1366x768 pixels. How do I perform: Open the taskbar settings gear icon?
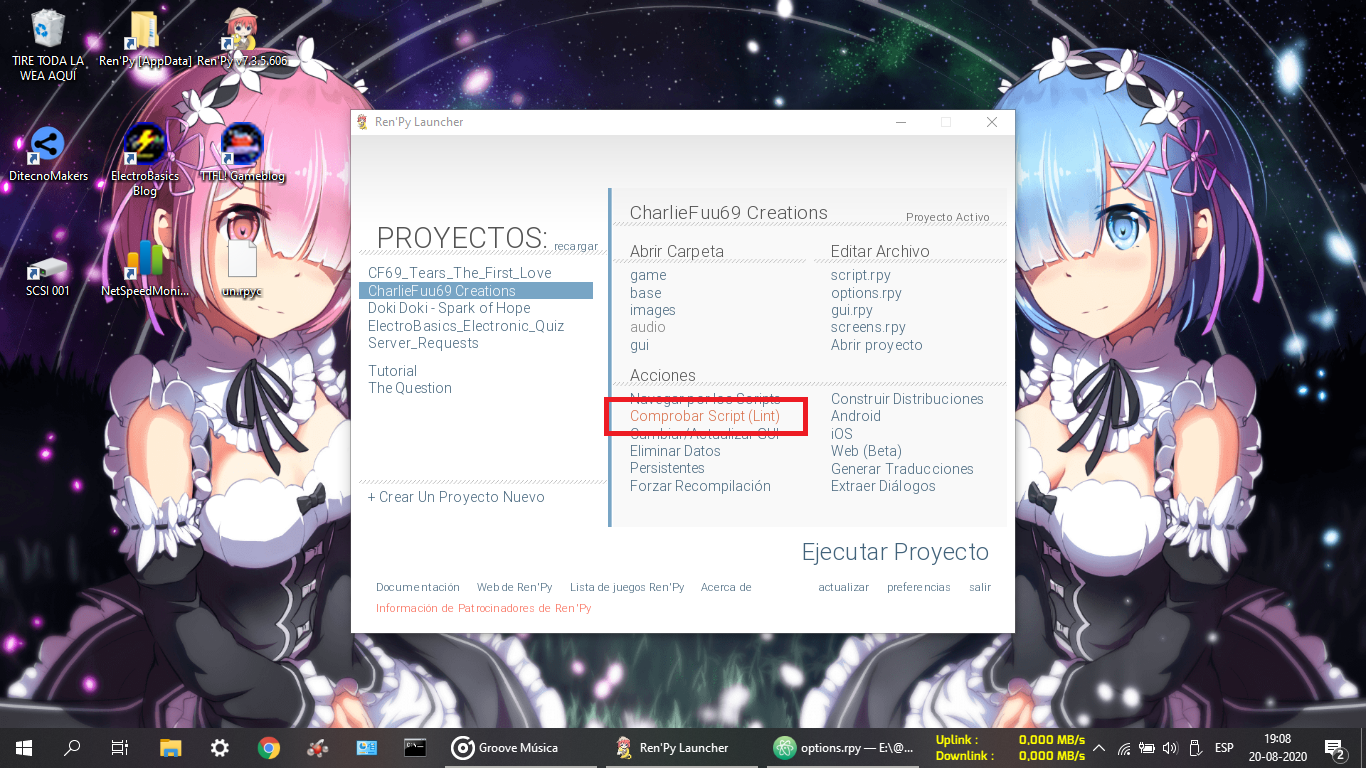220,747
